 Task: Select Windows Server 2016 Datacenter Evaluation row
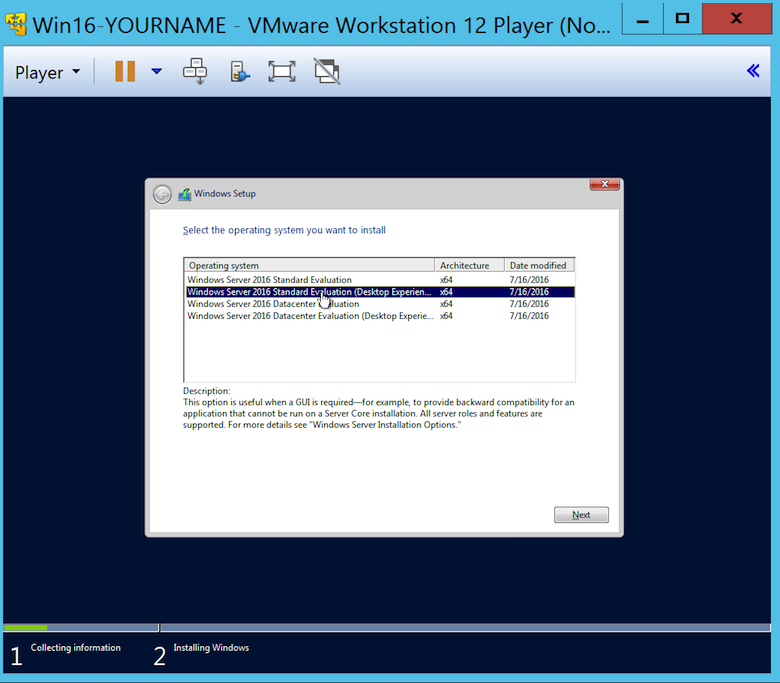[x=273, y=304]
